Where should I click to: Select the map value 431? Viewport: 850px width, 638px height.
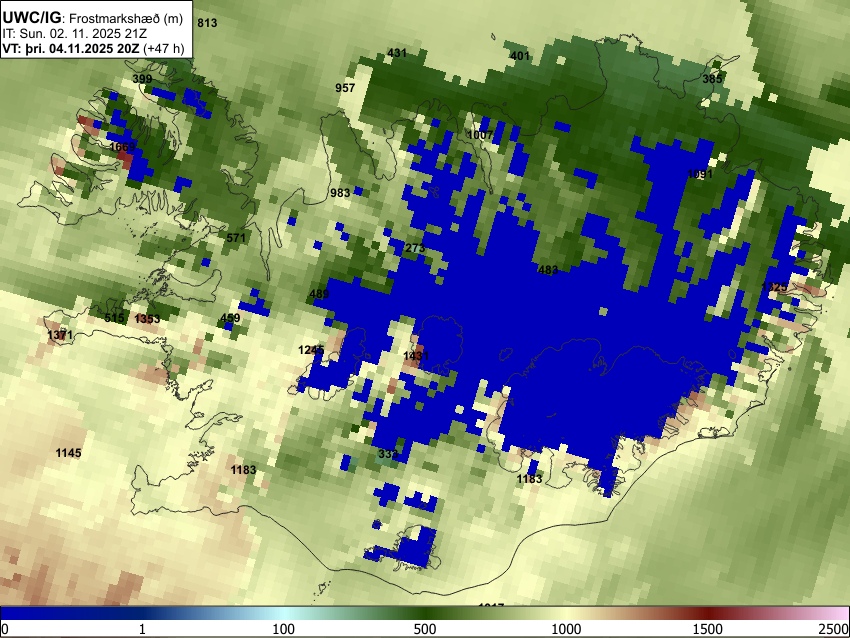(397, 53)
